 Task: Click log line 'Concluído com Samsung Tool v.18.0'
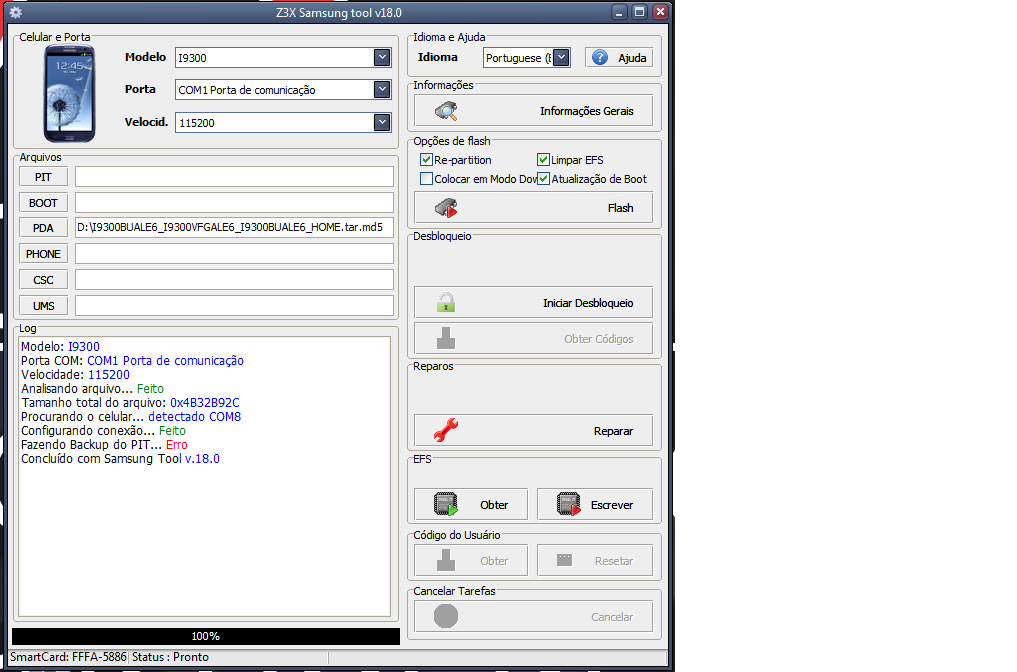click(x=121, y=459)
